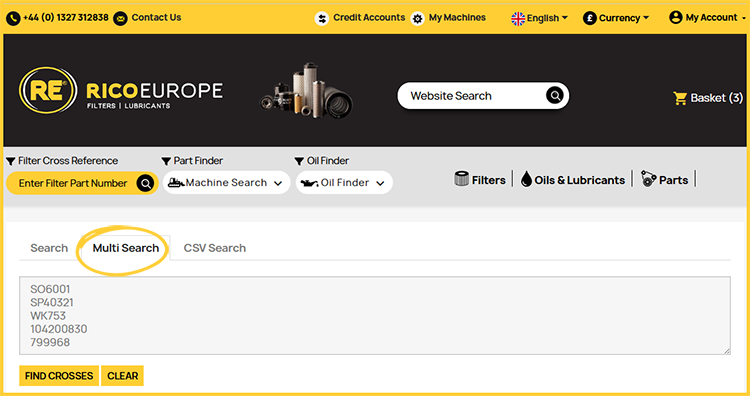Call the +44 (0) 1327 312838 number link
This screenshot has height=396, width=750.
pos(66,18)
